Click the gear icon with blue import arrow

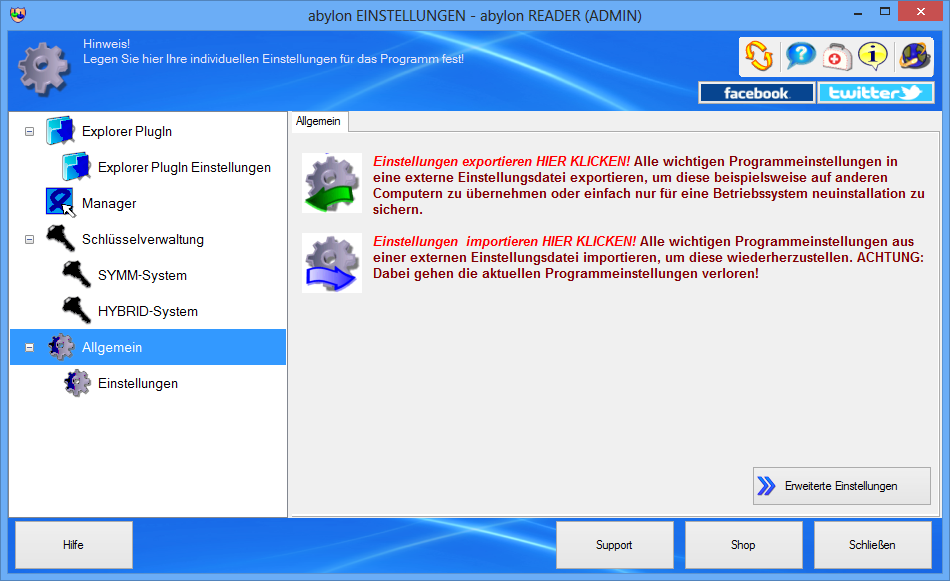click(332, 263)
